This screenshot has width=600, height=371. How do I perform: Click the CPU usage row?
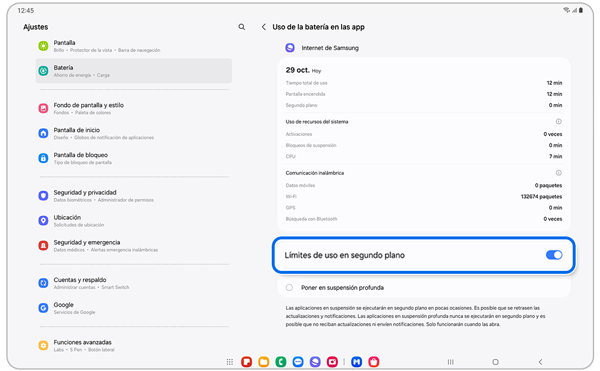tap(424, 156)
